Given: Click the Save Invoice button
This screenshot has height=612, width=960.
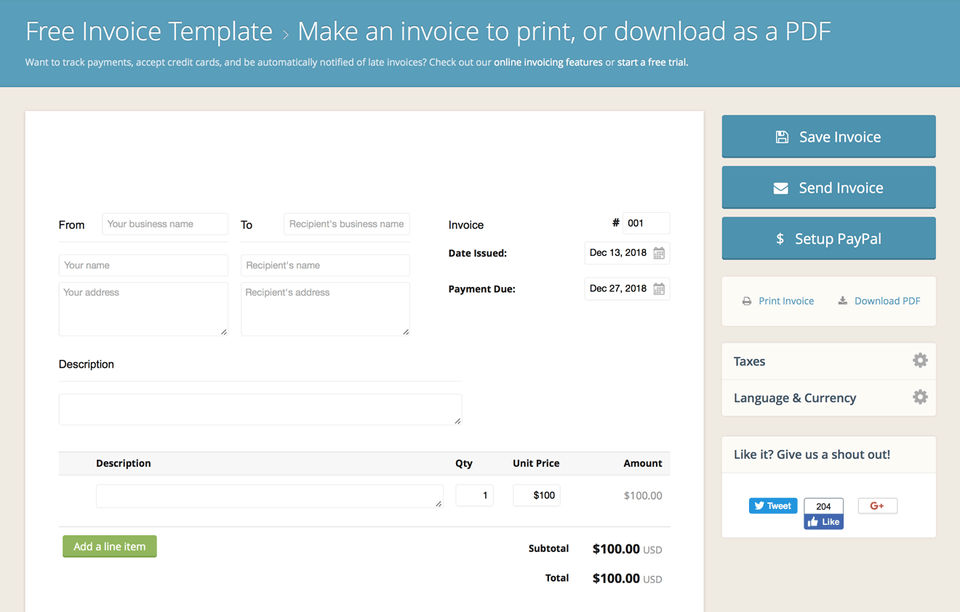Looking at the screenshot, I should click(828, 136).
